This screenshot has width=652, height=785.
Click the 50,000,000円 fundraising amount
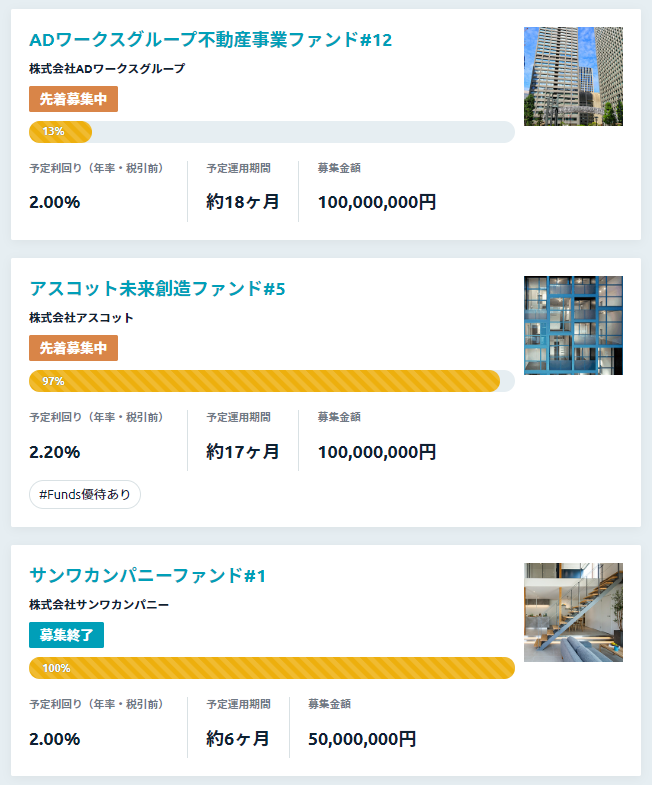[362, 739]
